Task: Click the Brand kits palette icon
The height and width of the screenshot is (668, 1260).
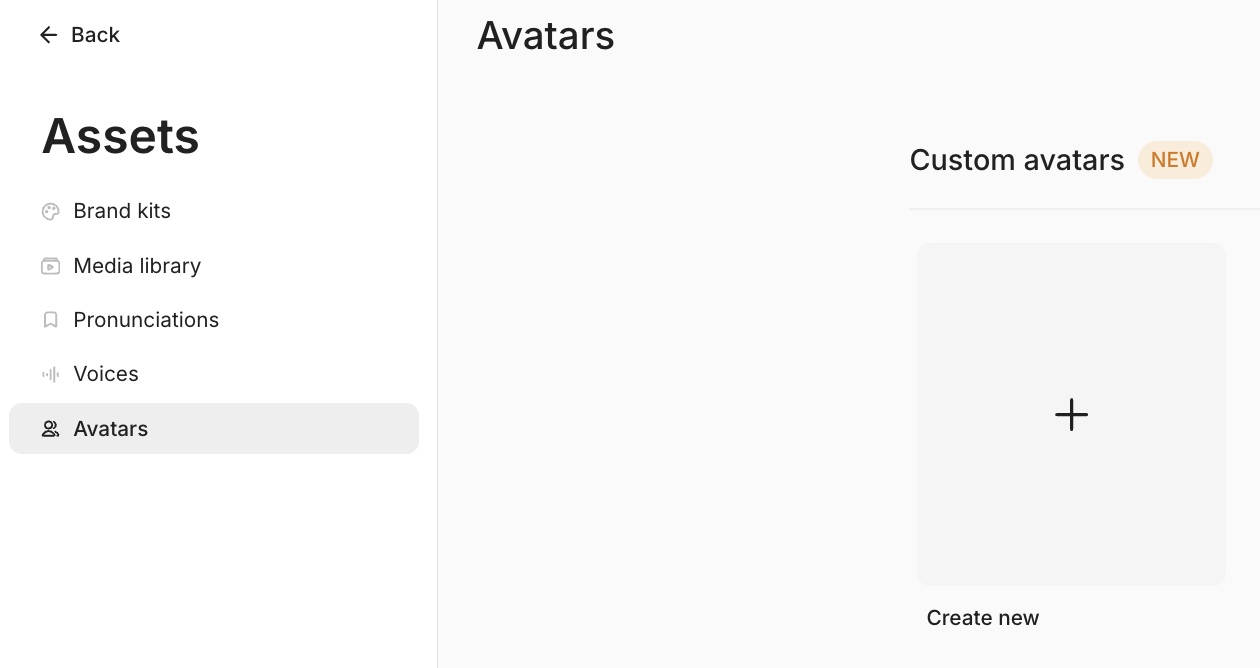Action: click(50, 211)
